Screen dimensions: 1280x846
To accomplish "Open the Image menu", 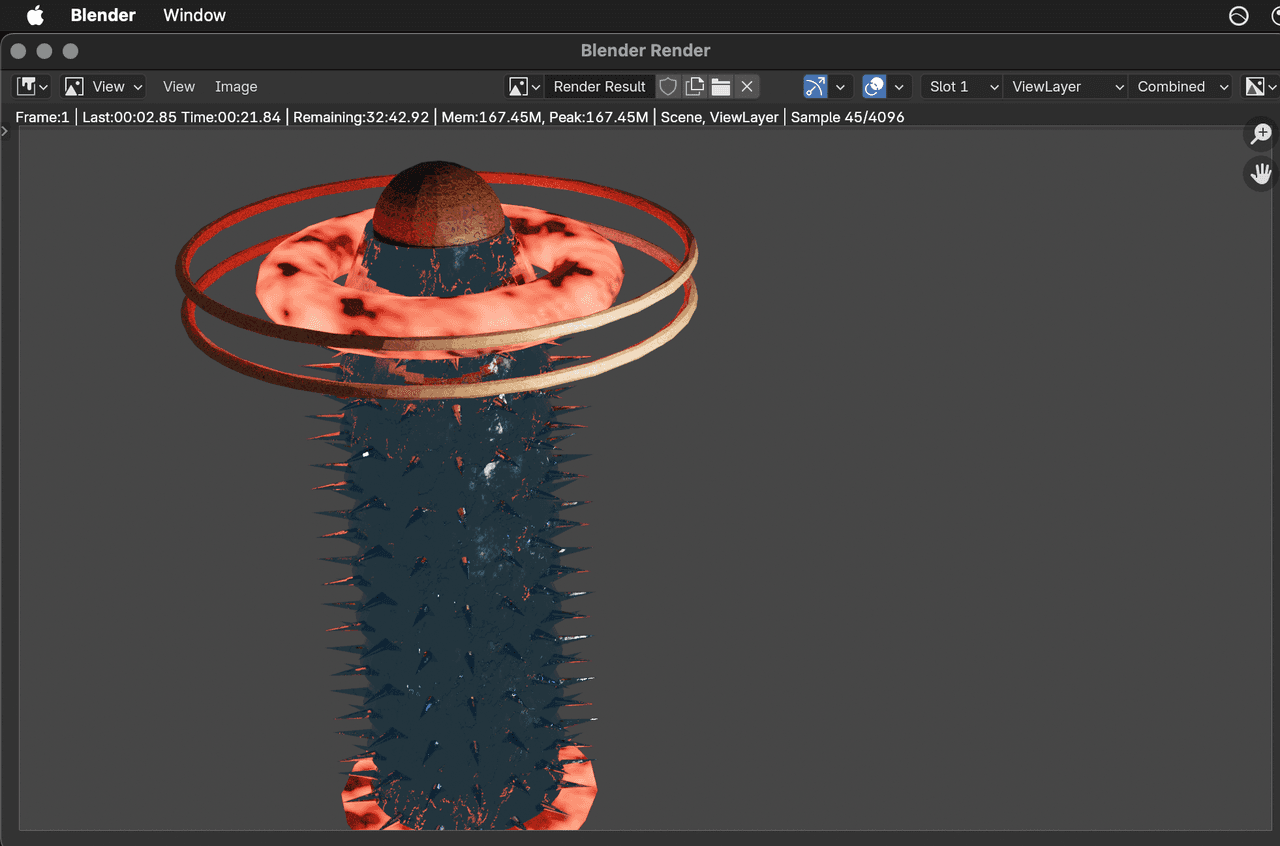I will [236, 87].
